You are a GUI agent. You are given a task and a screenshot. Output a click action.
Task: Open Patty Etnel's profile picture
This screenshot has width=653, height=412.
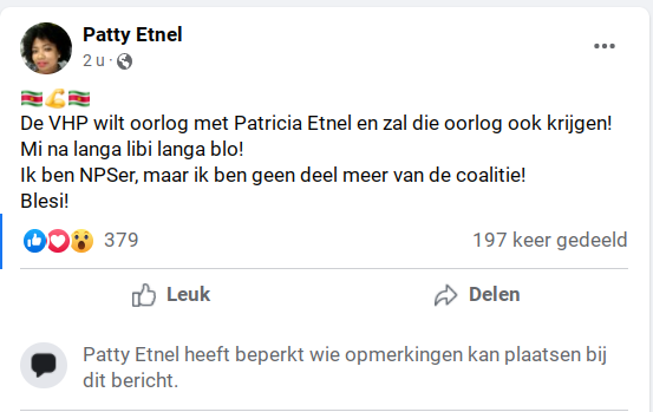coord(46,48)
